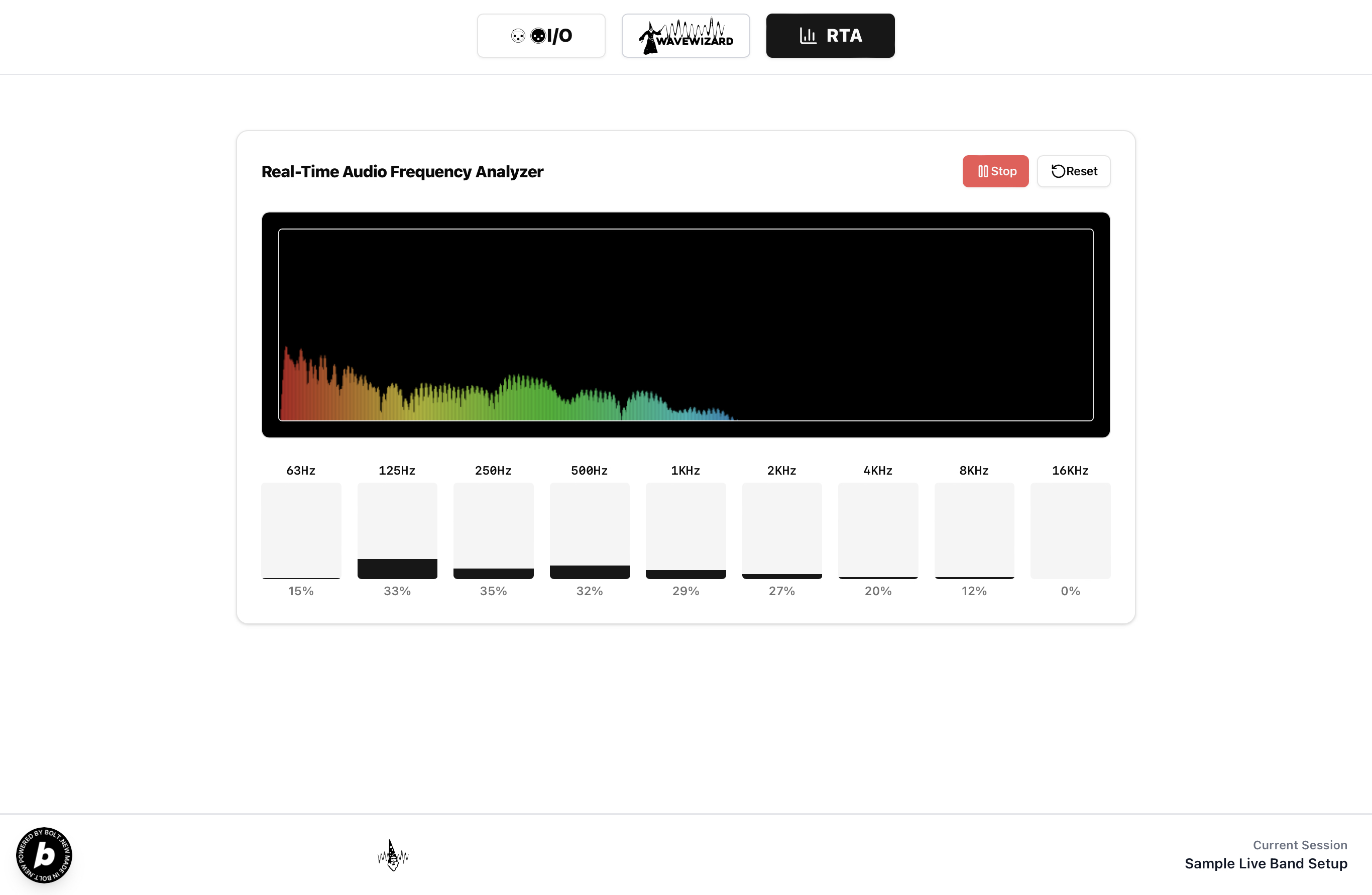Click the spectrum analyzer display
The image size is (1372, 895).
coord(685,324)
